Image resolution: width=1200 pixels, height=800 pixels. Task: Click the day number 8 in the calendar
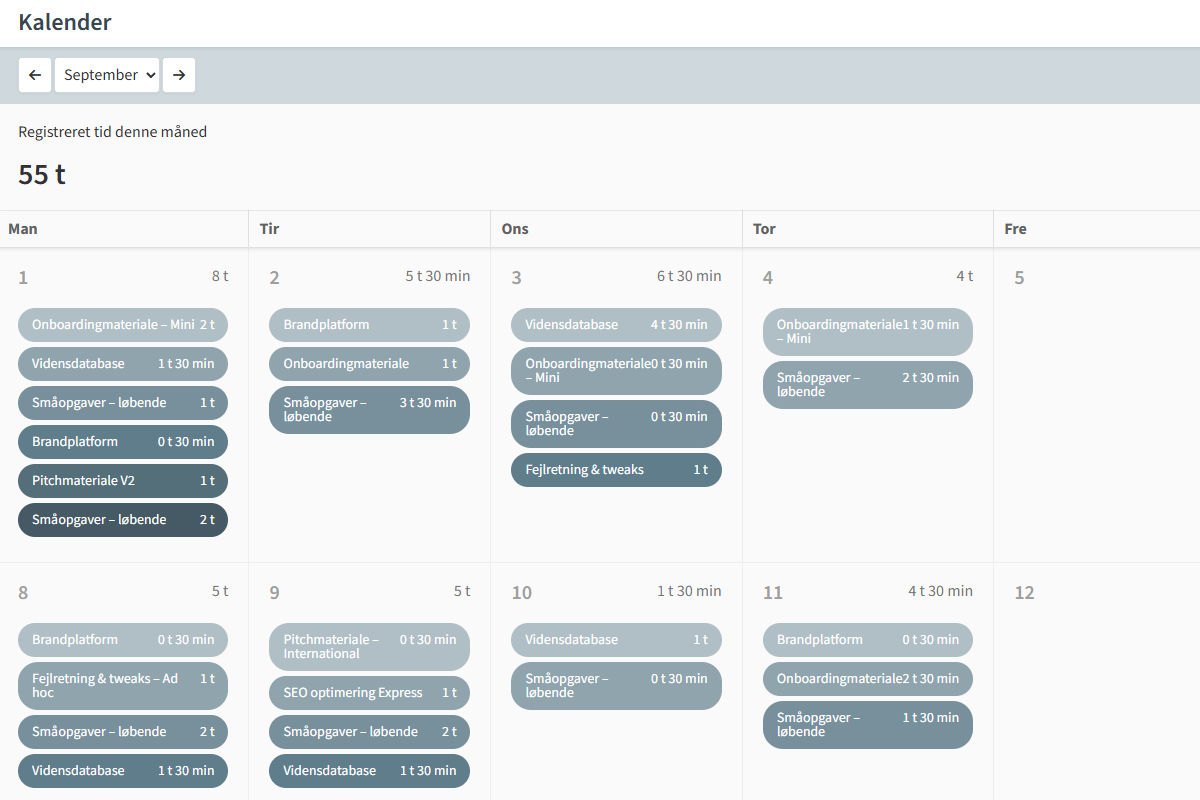pyautogui.click(x=23, y=592)
